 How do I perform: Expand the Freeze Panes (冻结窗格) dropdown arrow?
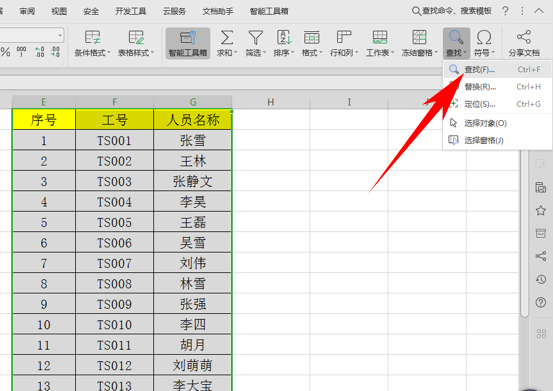tap(436, 53)
